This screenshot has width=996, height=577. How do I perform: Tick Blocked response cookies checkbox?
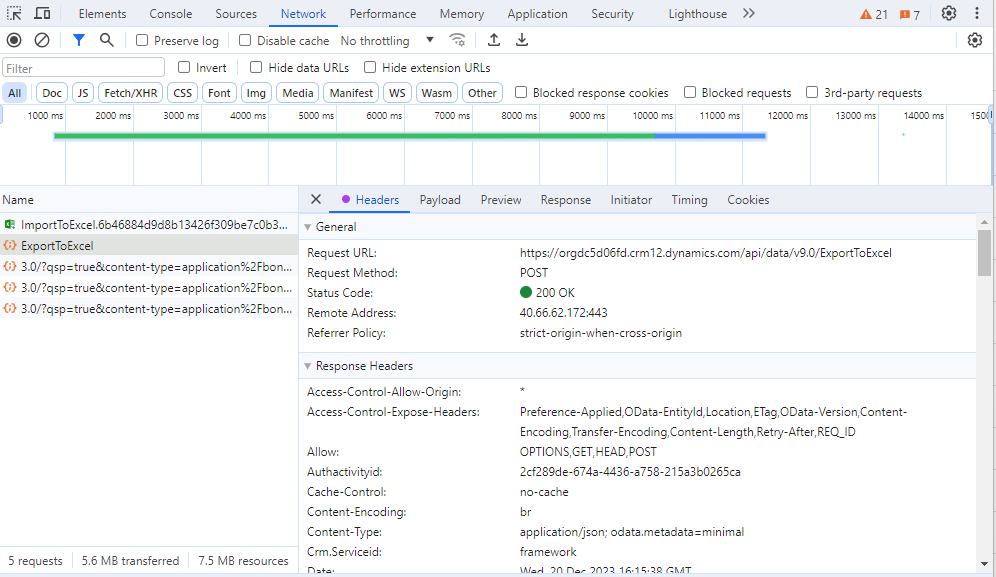coord(521,93)
